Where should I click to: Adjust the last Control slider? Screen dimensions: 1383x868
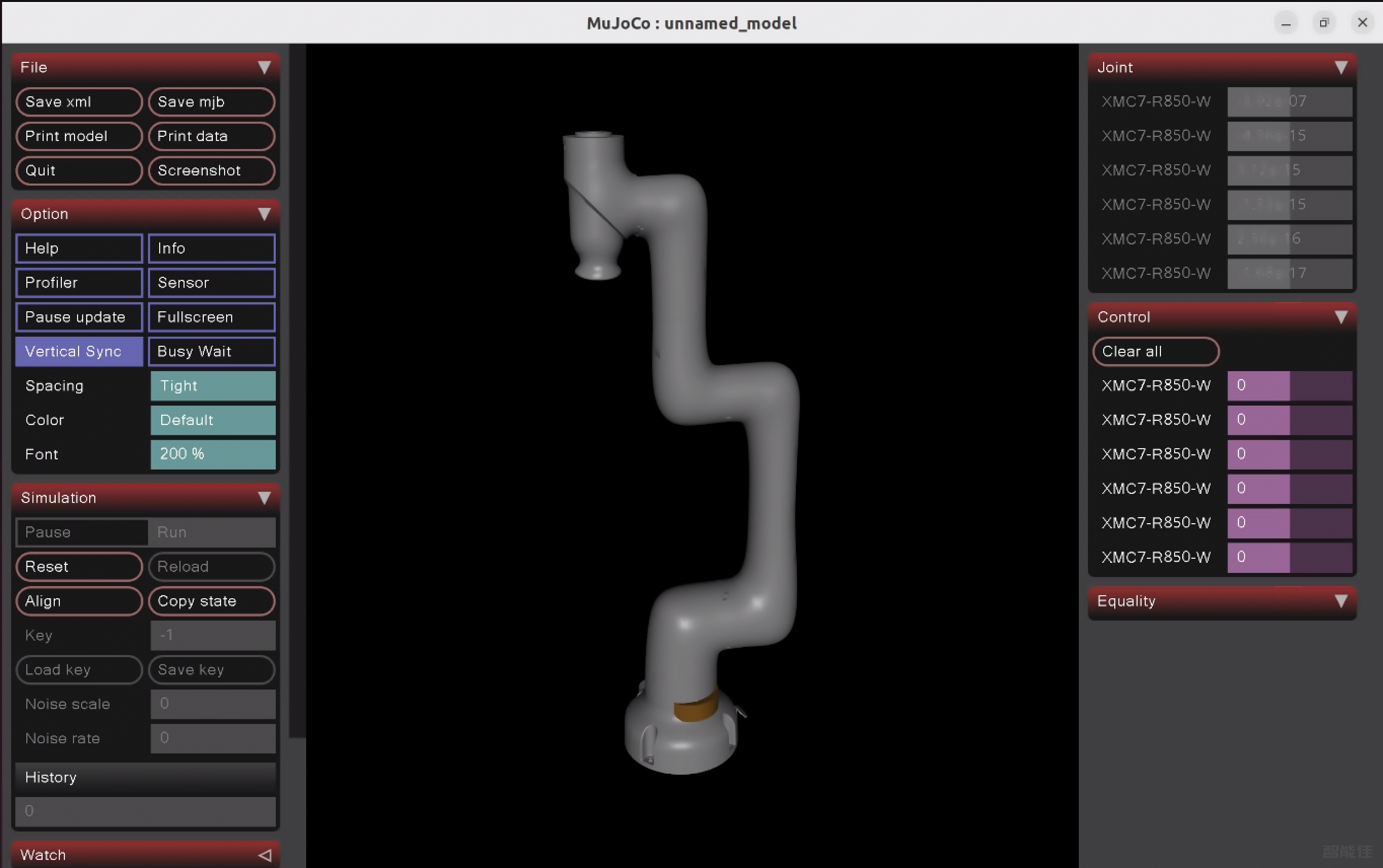pyautogui.click(x=1289, y=557)
